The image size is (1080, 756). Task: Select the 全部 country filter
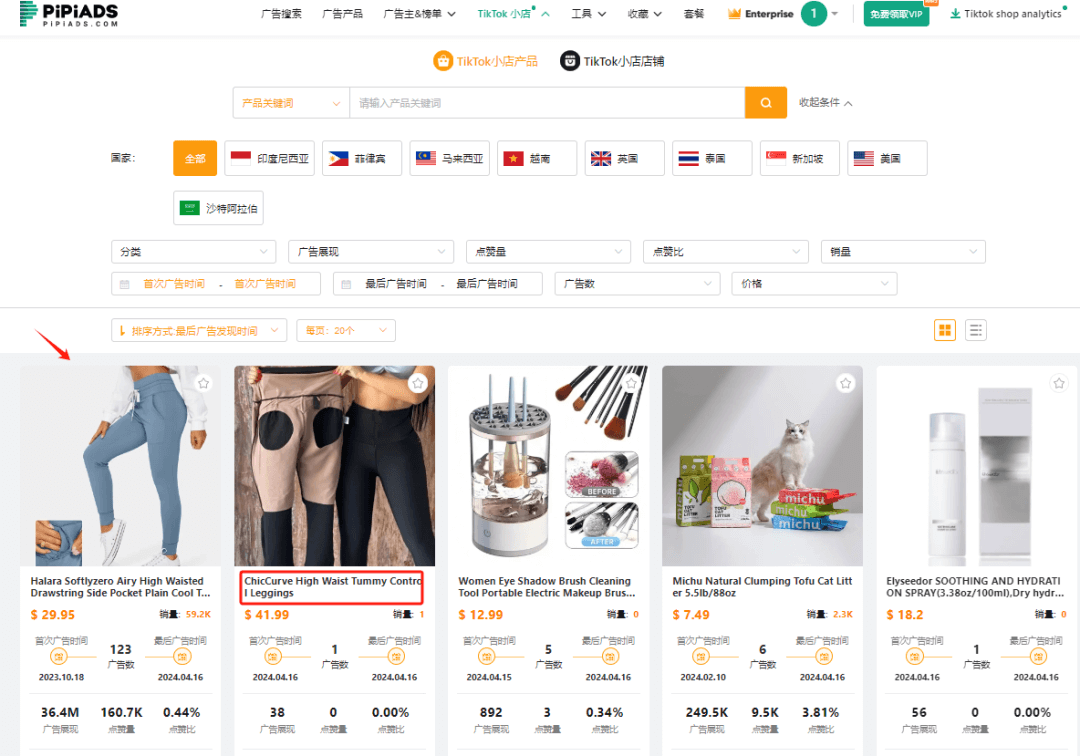pos(195,158)
